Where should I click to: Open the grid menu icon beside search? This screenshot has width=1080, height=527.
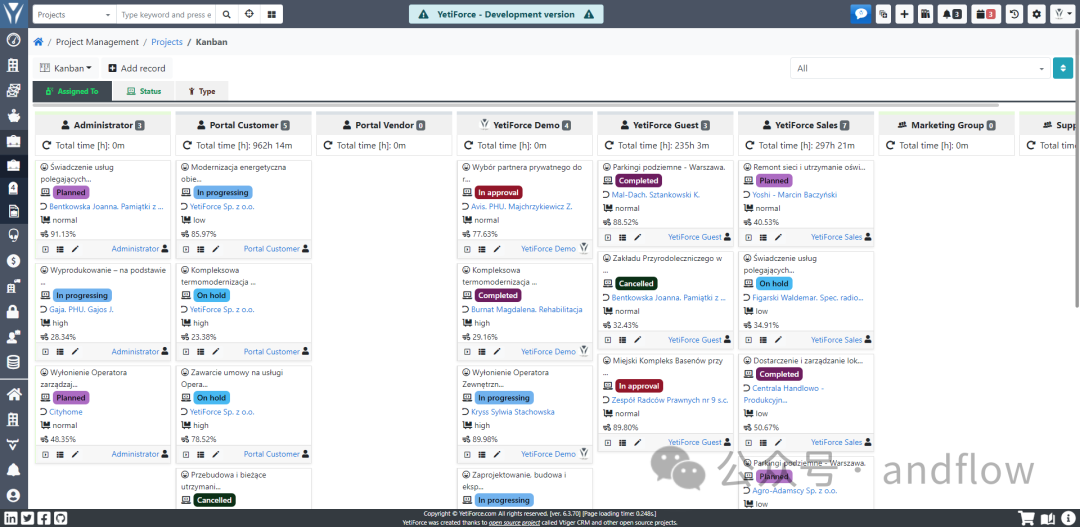tap(272, 14)
